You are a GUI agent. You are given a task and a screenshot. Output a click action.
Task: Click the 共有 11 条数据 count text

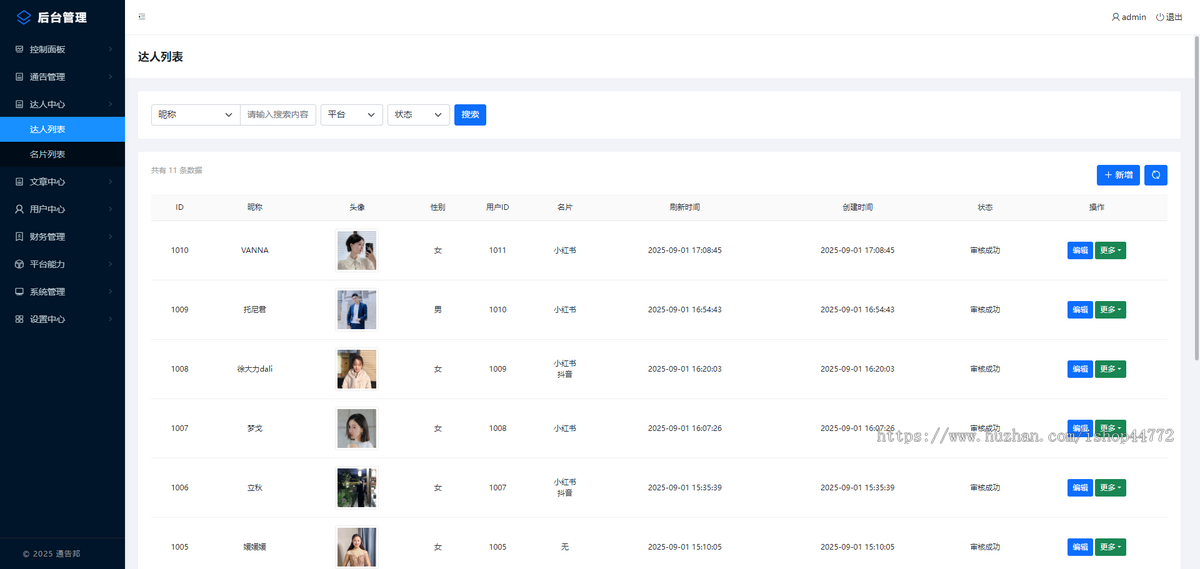(x=177, y=170)
